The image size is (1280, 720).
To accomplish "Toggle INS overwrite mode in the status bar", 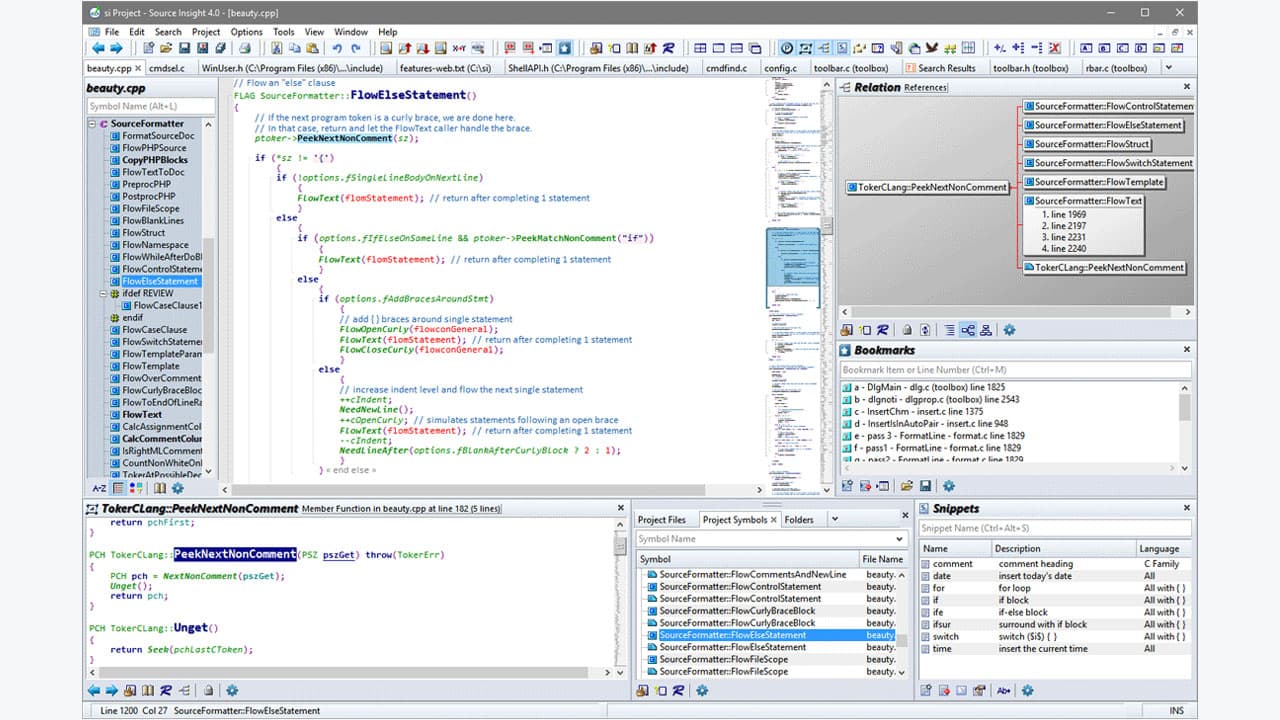I will 1176,711.
